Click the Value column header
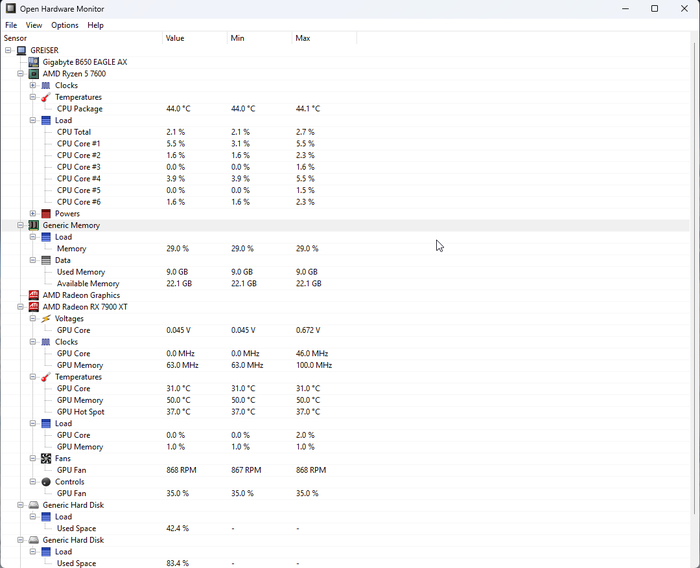 coord(195,38)
